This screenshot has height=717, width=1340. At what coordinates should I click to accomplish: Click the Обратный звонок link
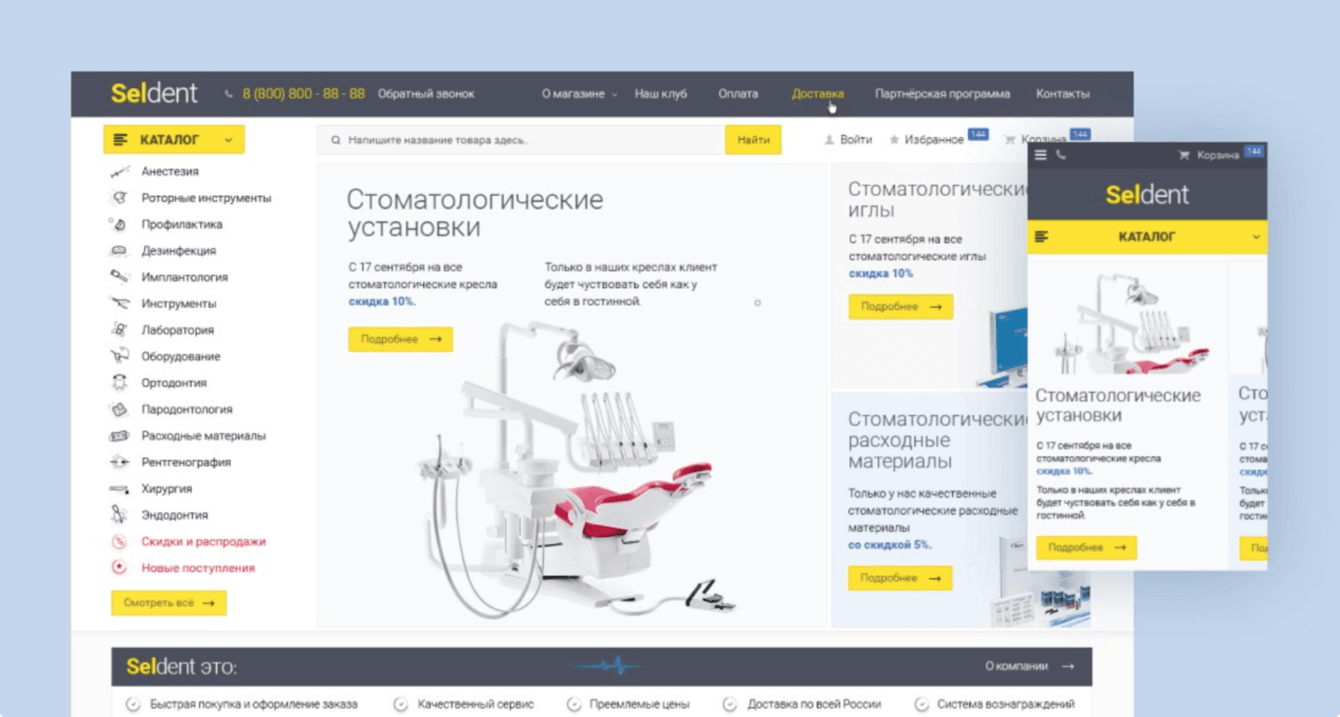tap(426, 94)
